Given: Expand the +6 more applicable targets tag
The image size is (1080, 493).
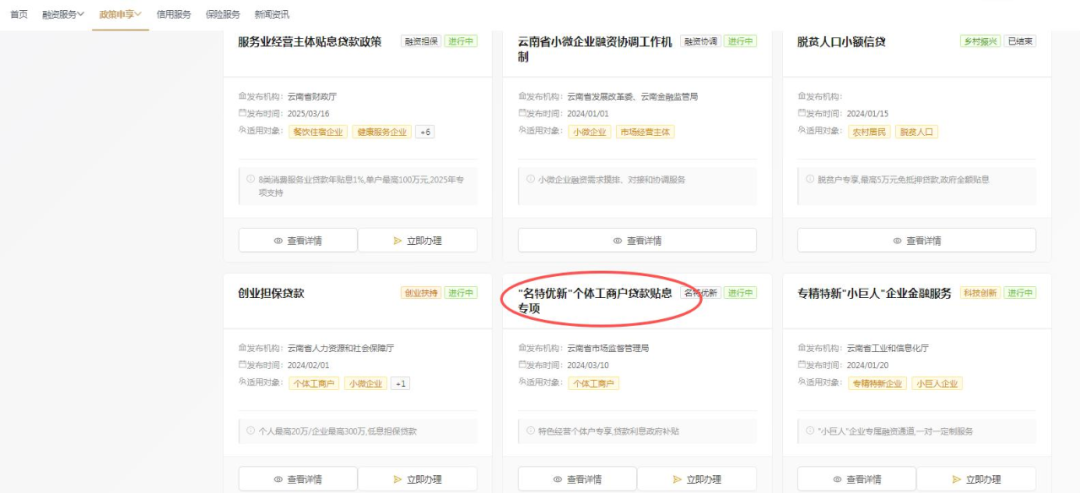Looking at the screenshot, I should coord(425,132).
